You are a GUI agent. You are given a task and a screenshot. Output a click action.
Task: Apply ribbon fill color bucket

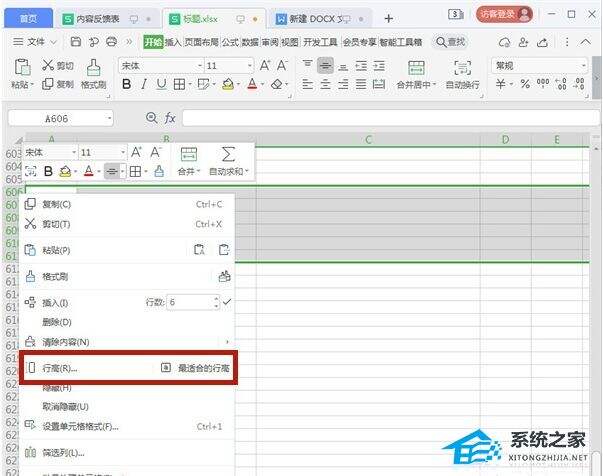228,84
